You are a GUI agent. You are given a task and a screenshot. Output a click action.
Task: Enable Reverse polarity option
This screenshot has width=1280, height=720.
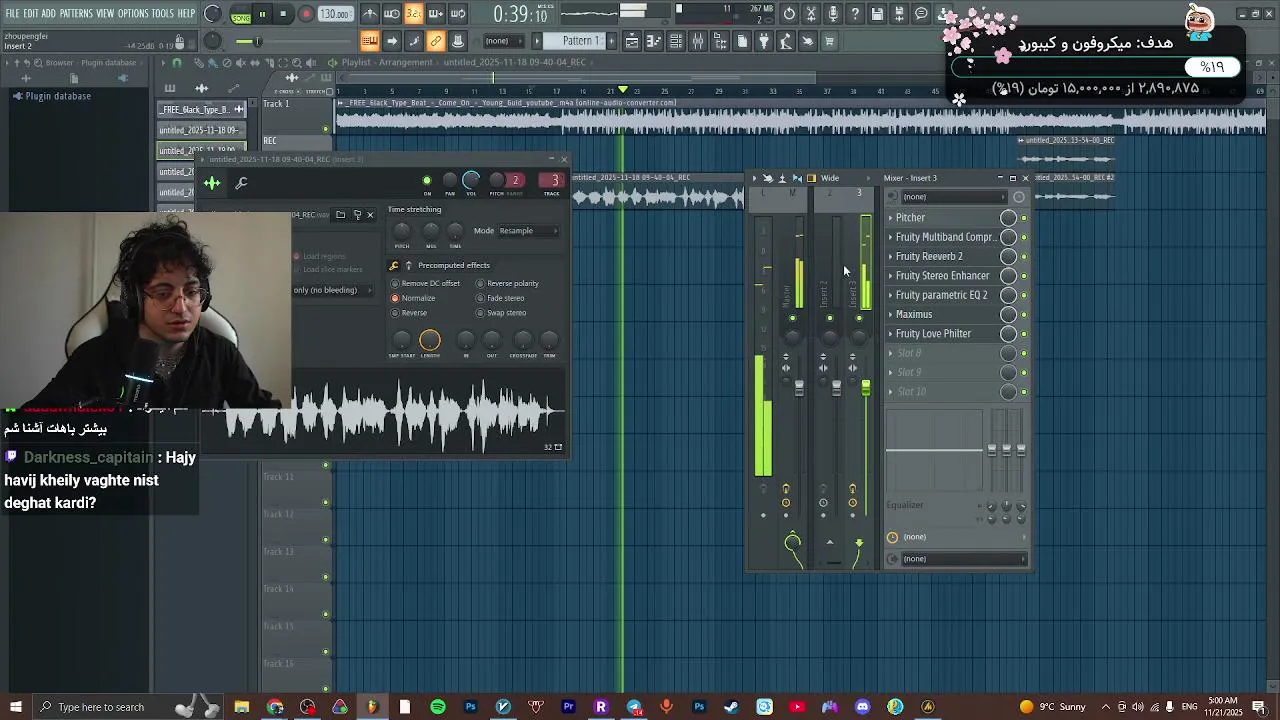(x=507, y=283)
